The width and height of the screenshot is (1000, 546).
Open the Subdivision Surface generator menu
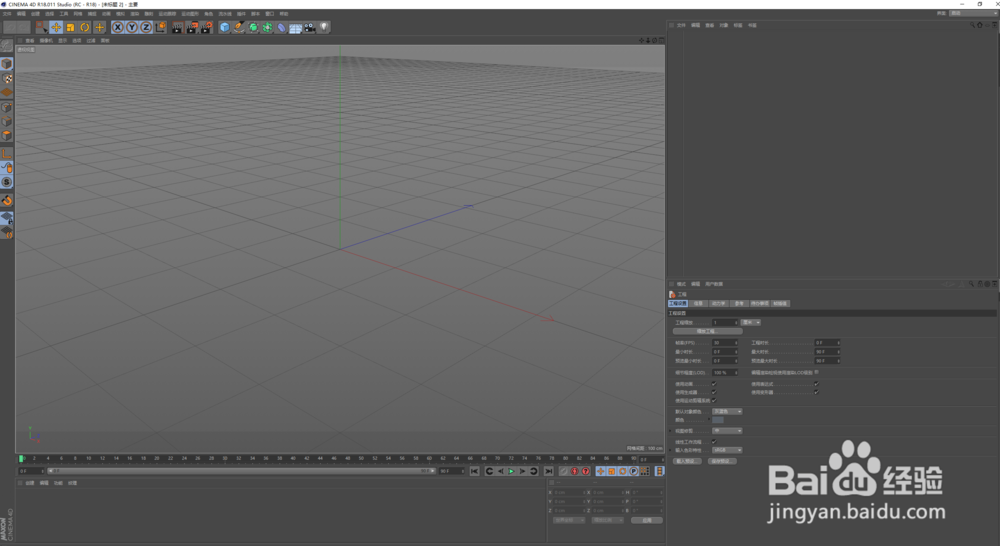[x=253, y=27]
